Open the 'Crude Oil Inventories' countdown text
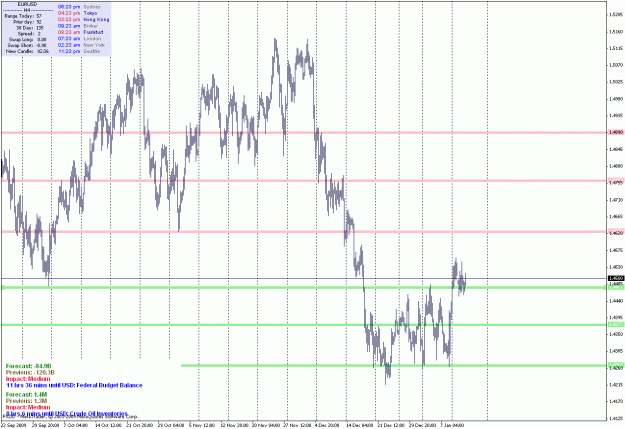 (x=67, y=414)
